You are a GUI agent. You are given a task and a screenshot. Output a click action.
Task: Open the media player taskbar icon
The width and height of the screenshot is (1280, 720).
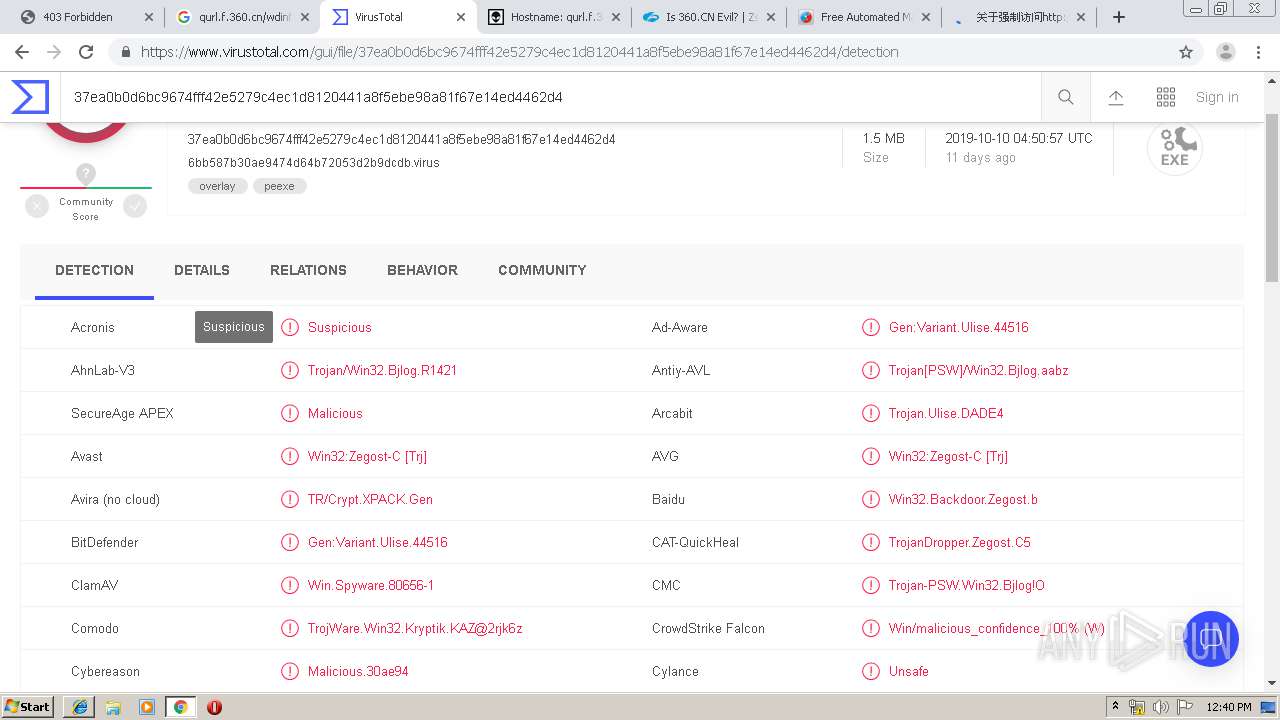[x=147, y=707]
